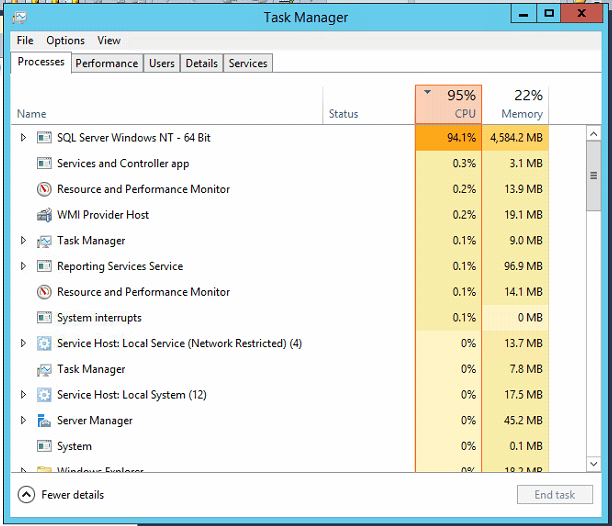Screen dimensions: 612x526
Task: Select the System interrupts row text
Action: (x=99, y=318)
